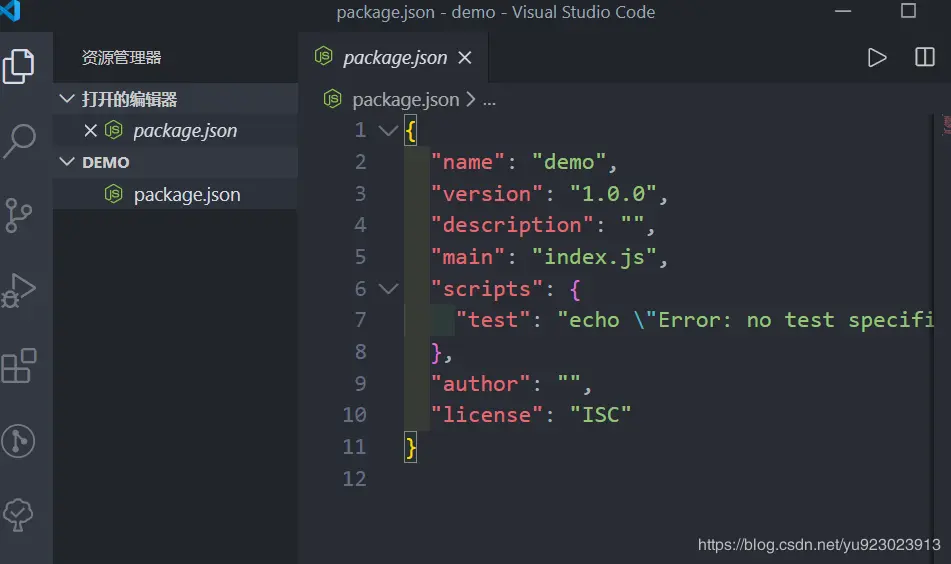Image resolution: width=951 pixels, height=564 pixels.
Task: Click the "scripts" key on line 6
Action: point(486,289)
